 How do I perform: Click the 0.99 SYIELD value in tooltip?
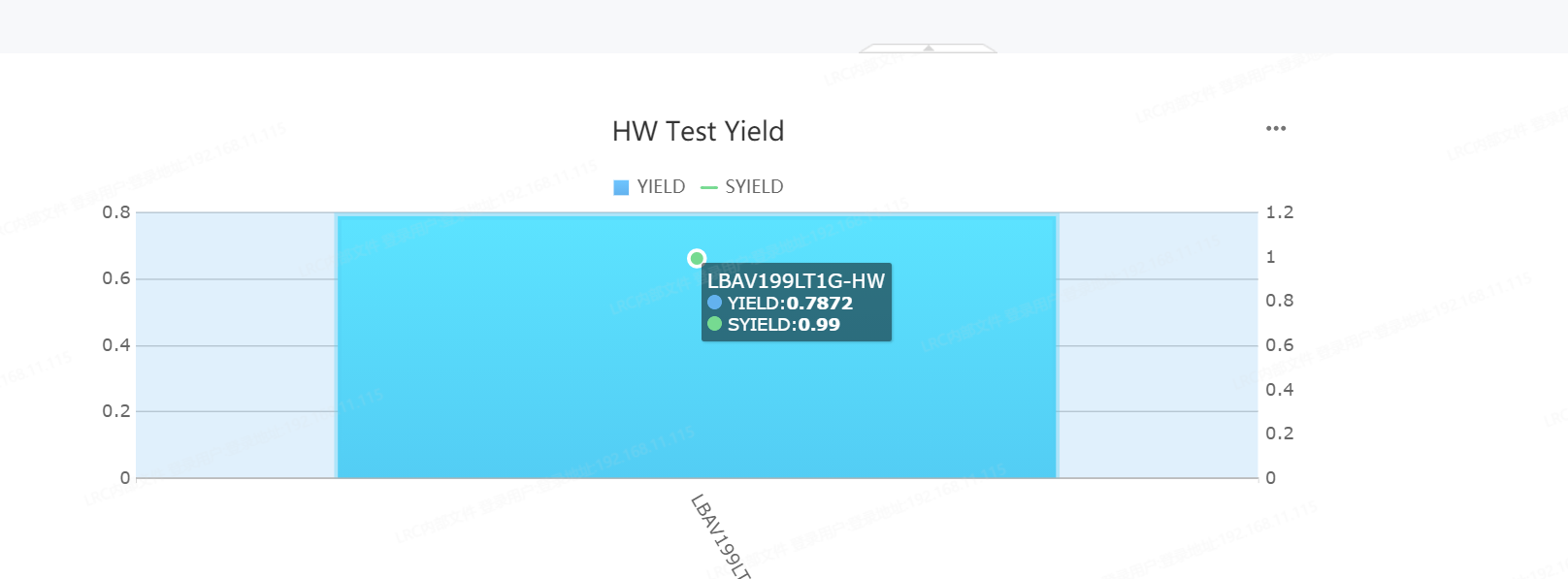pos(819,324)
